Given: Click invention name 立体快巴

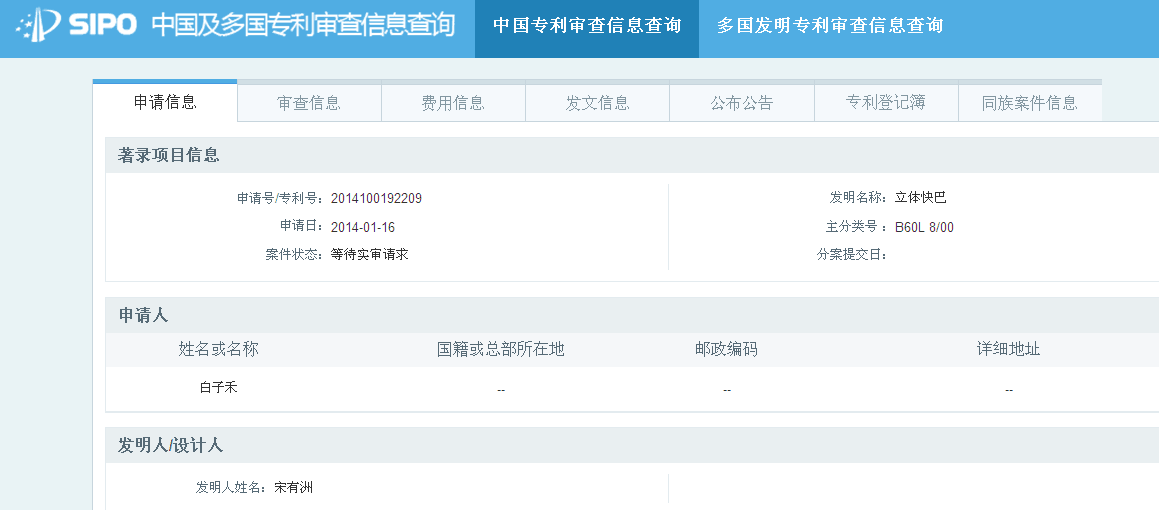Looking at the screenshot, I should coord(920,197).
